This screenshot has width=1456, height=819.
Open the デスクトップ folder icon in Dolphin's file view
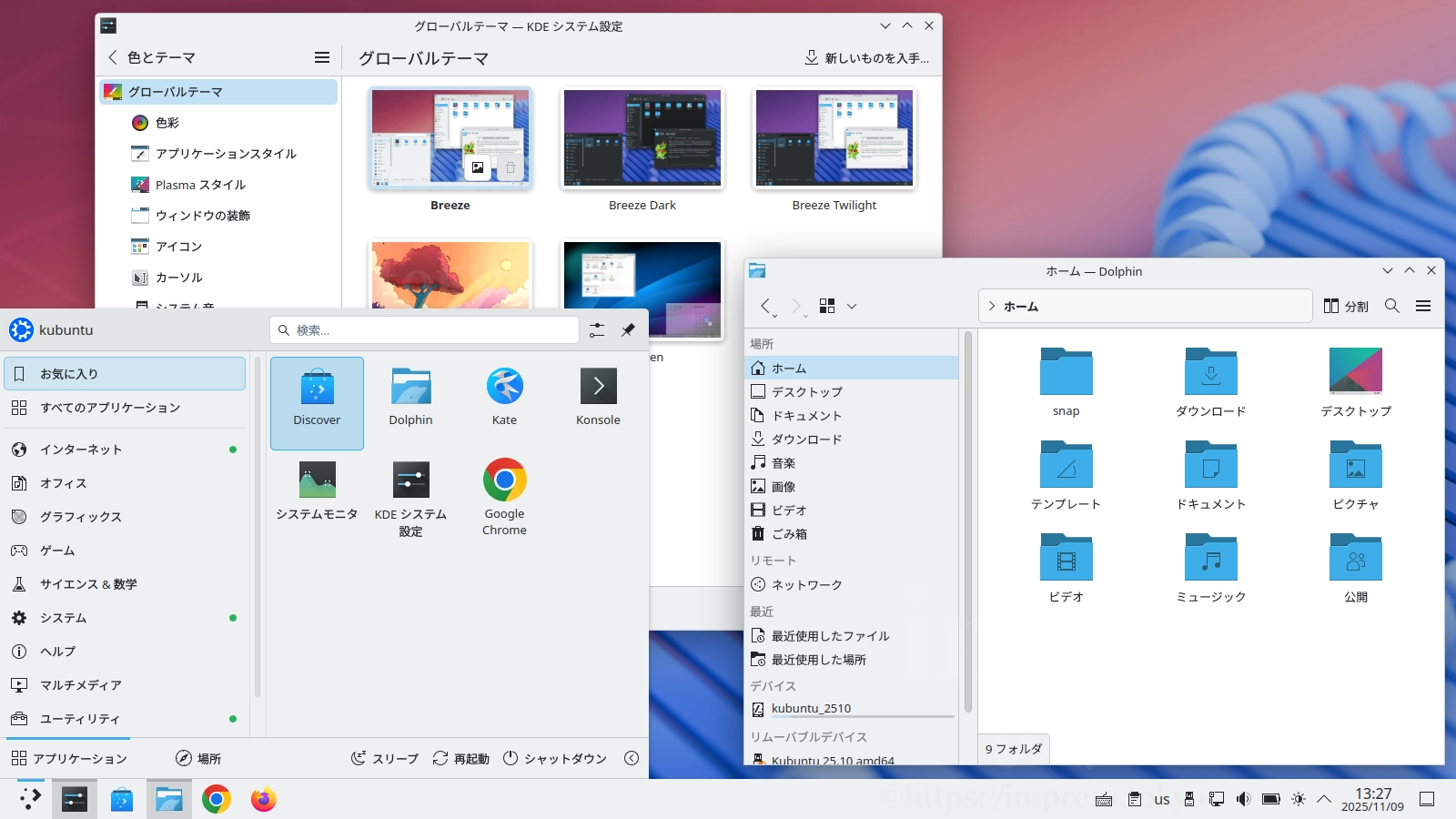click(1356, 382)
